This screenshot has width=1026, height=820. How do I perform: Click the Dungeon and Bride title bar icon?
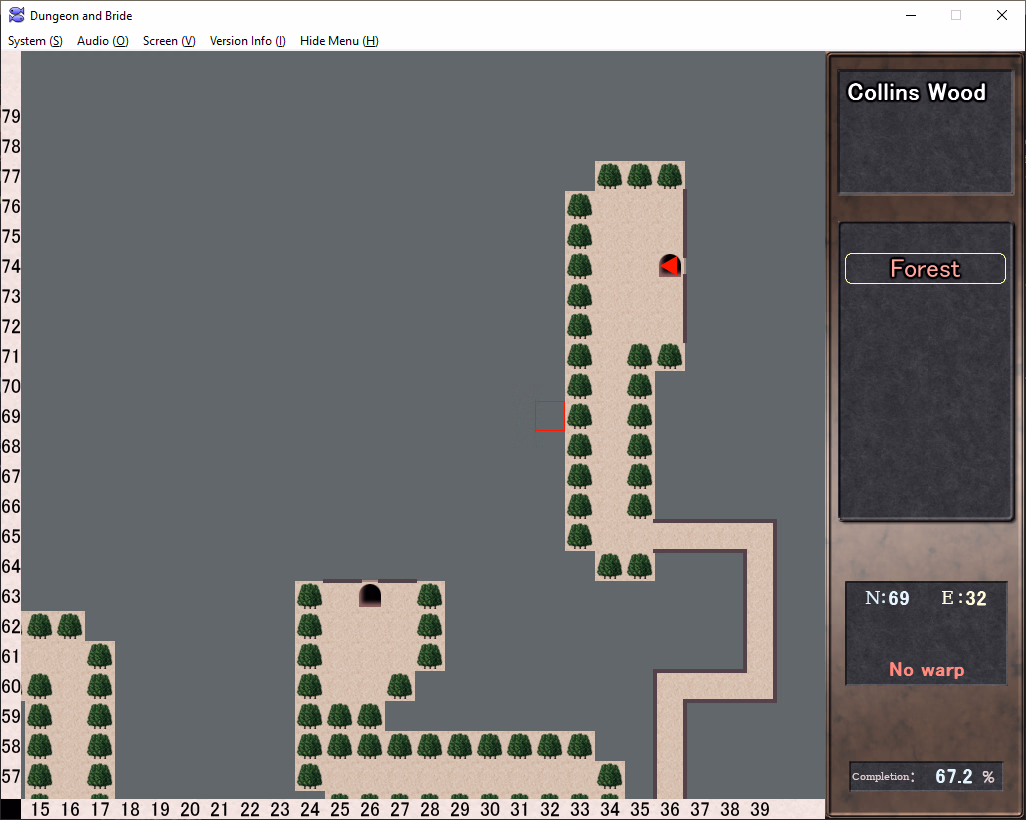tap(16, 15)
